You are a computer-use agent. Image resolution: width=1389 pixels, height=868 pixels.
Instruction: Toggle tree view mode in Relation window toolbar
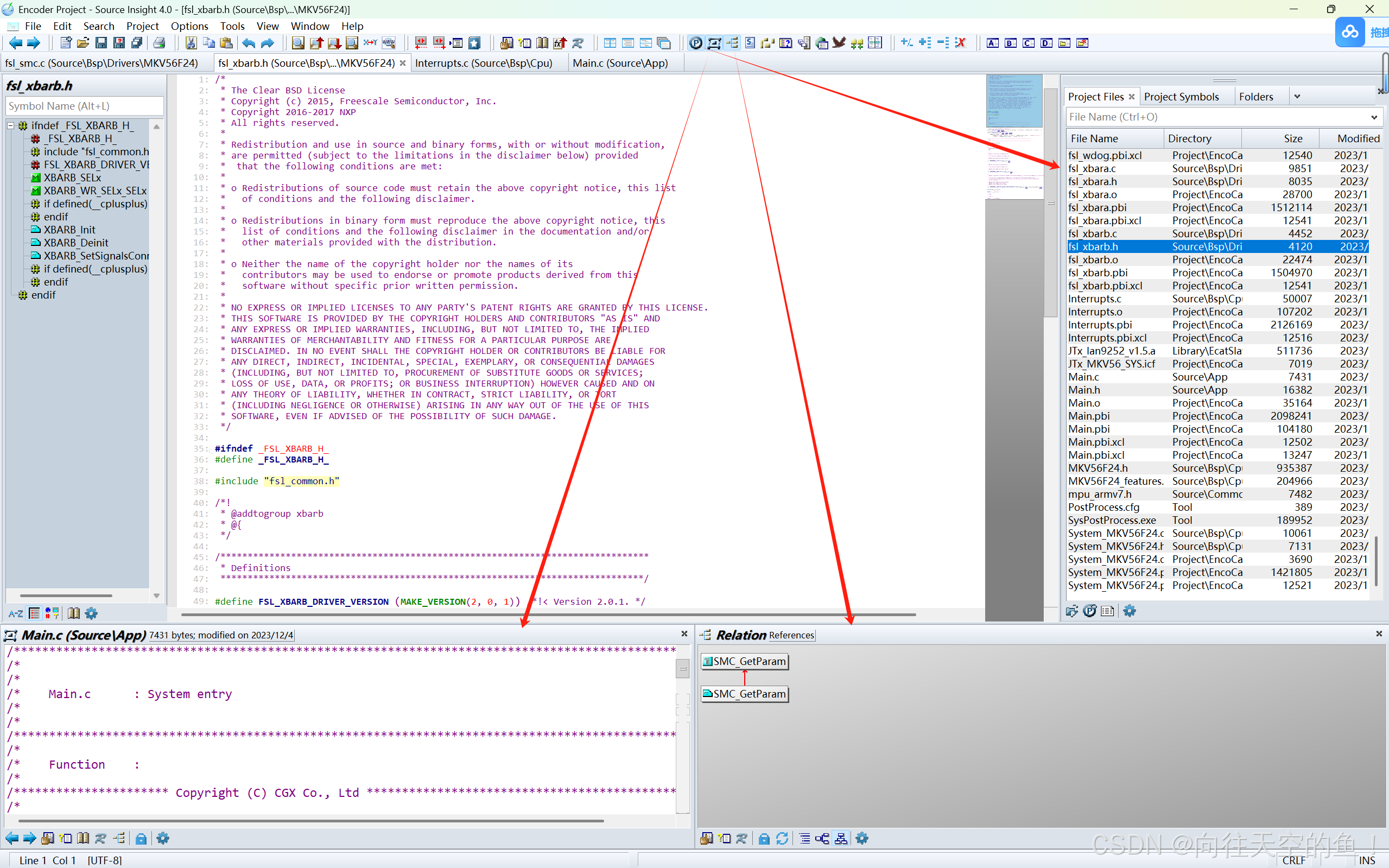841,838
